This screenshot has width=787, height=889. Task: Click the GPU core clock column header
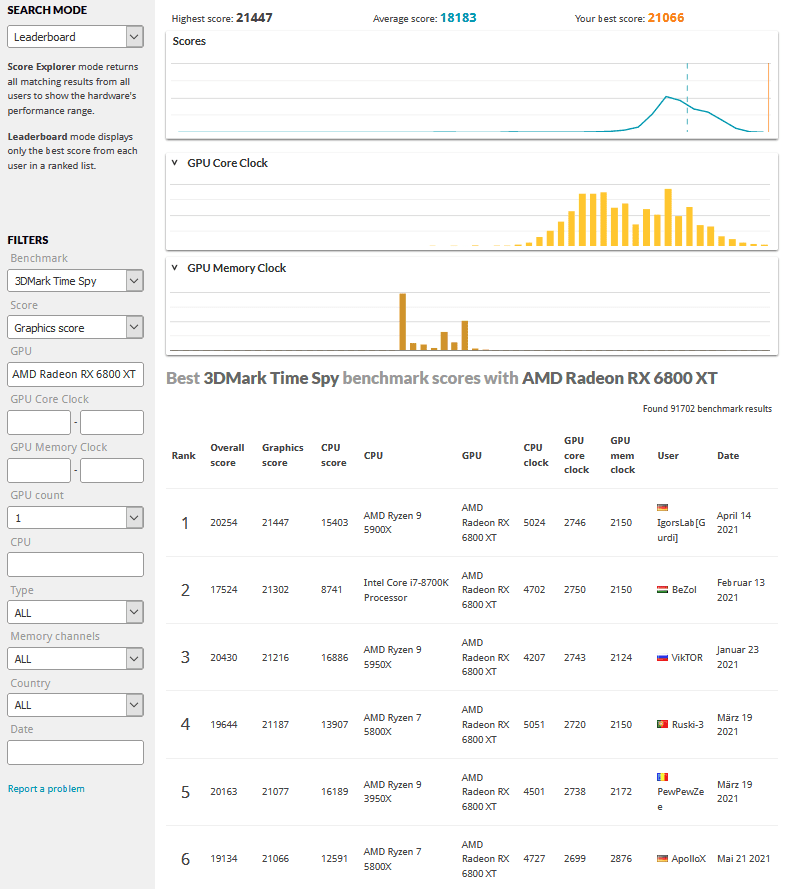coord(576,455)
